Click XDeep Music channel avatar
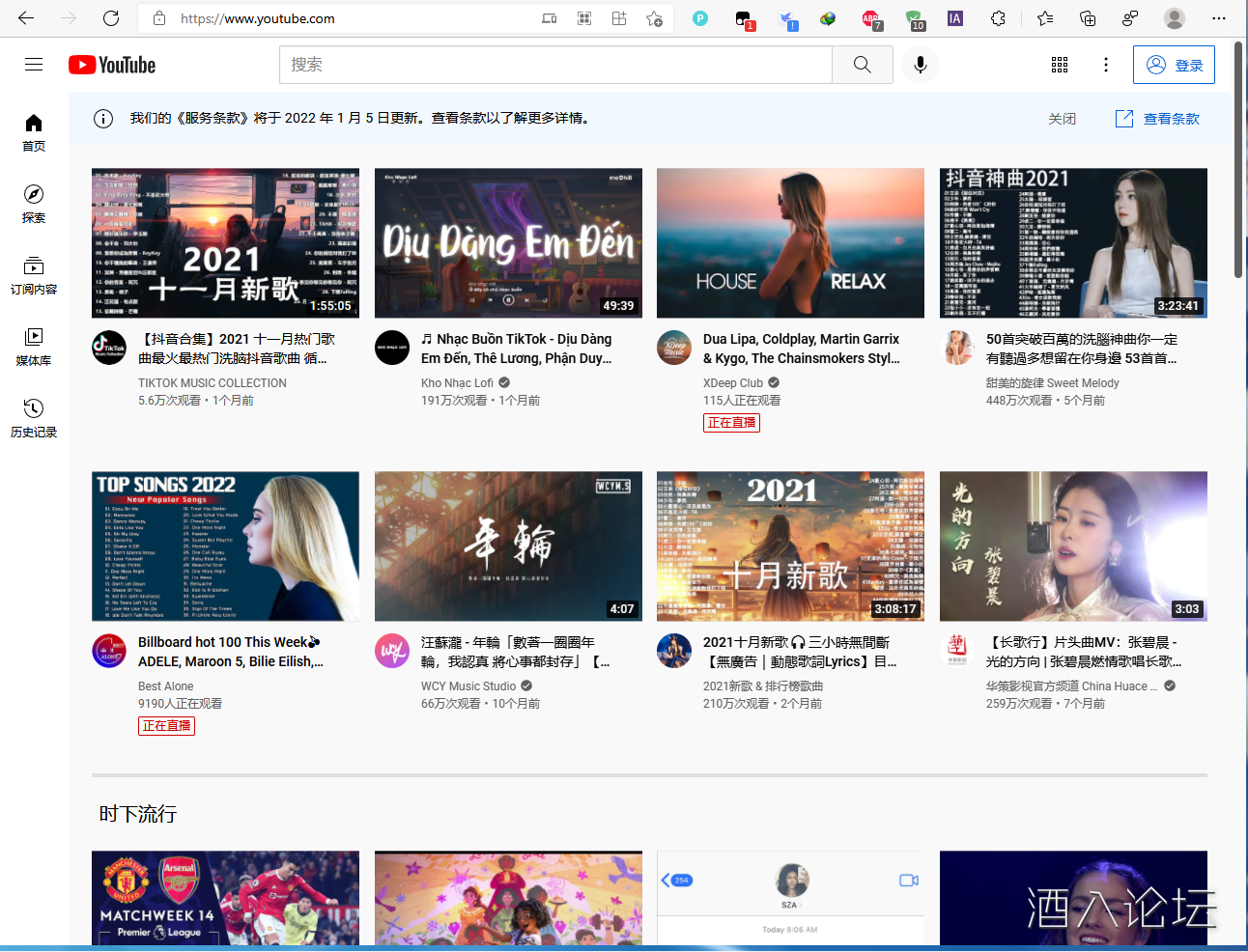 click(x=674, y=348)
